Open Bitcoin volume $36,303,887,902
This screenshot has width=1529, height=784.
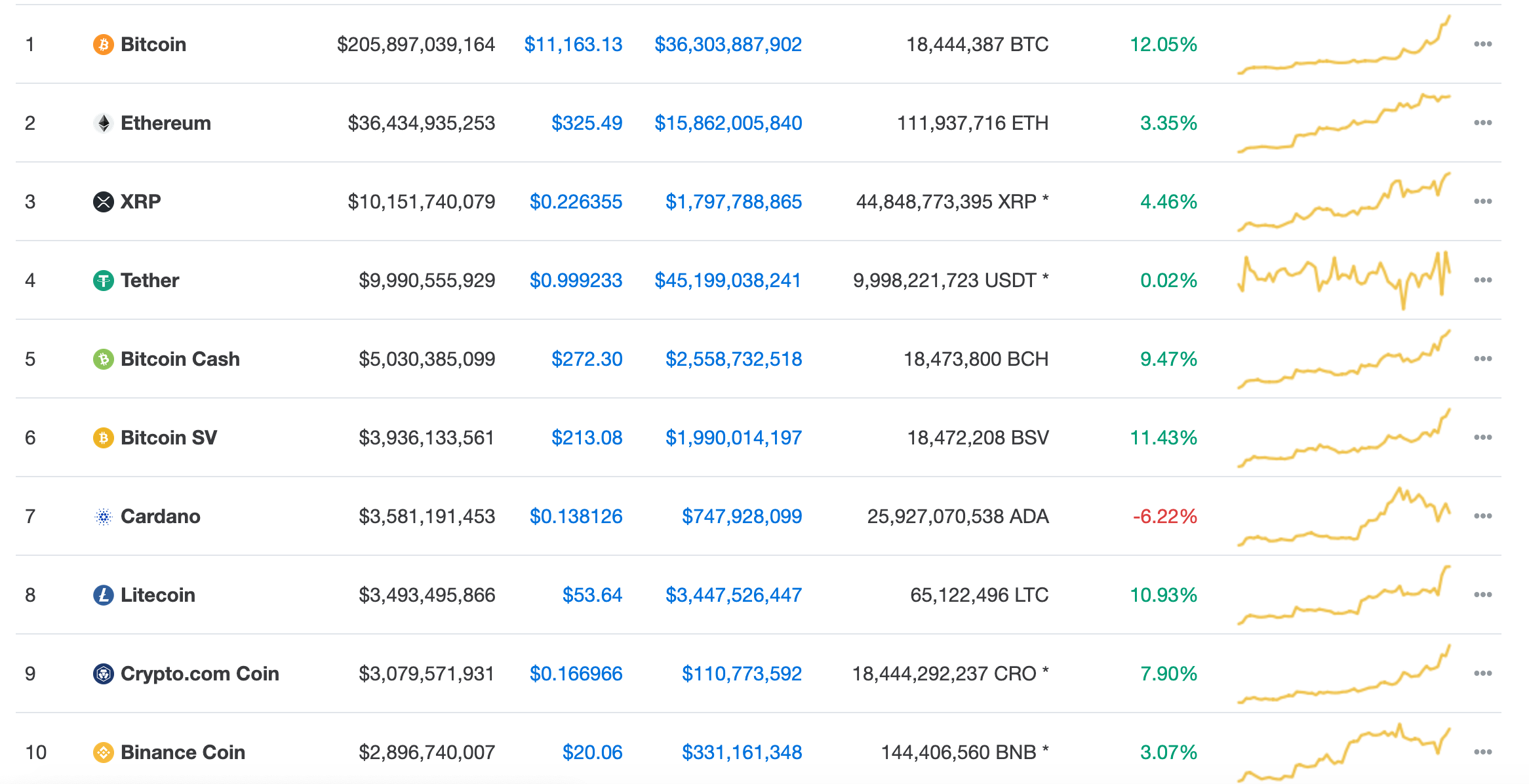(x=728, y=45)
